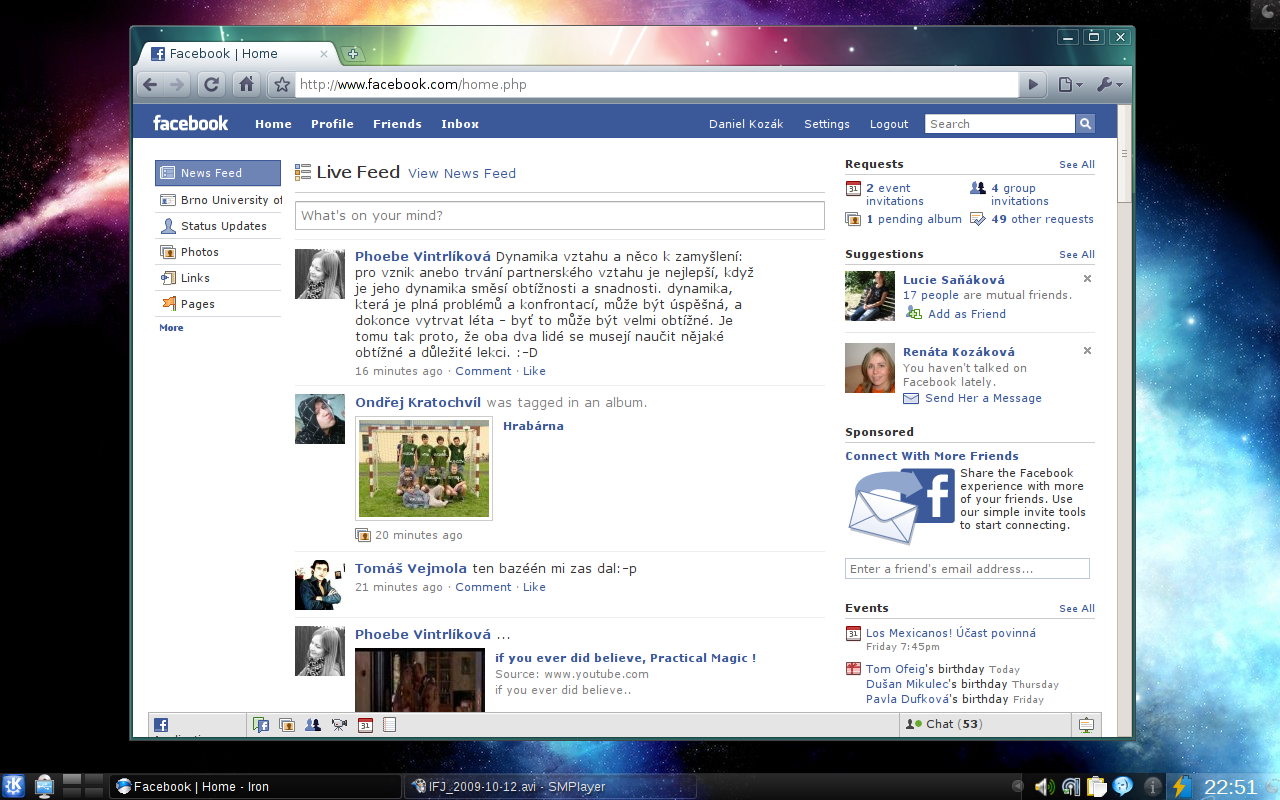Image resolution: width=1280 pixels, height=800 pixels.
Task: Open the Profile menu item
Action: click(x=332, y=124)
